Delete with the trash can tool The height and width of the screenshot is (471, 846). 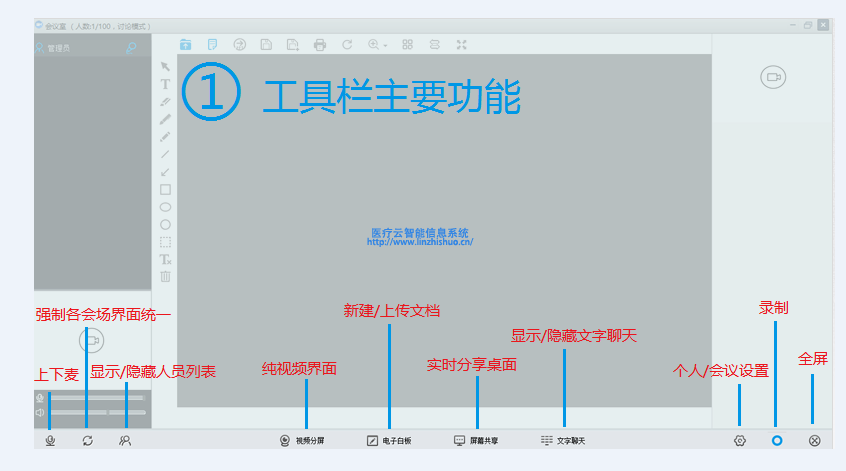tap(165, 276)
